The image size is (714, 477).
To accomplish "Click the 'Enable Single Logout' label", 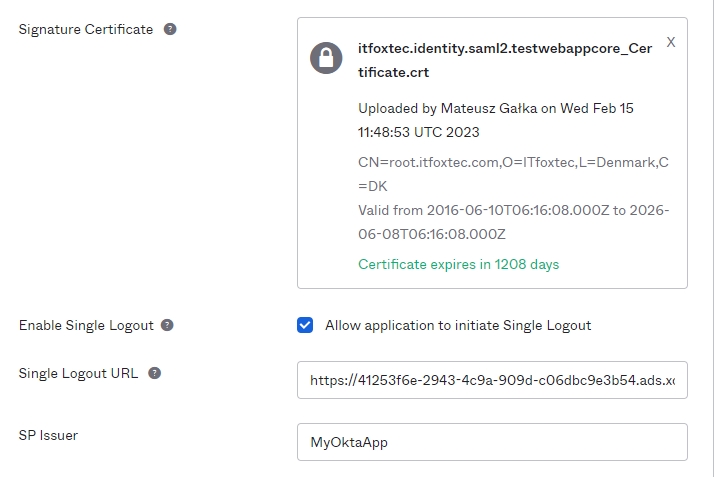I will (x=86, y=325).
